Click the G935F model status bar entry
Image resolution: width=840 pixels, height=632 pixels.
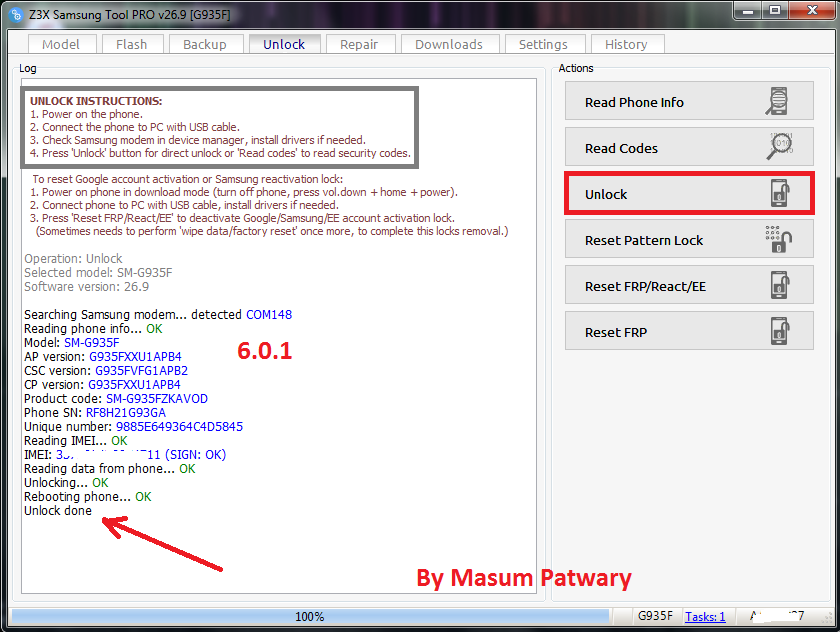655,616
